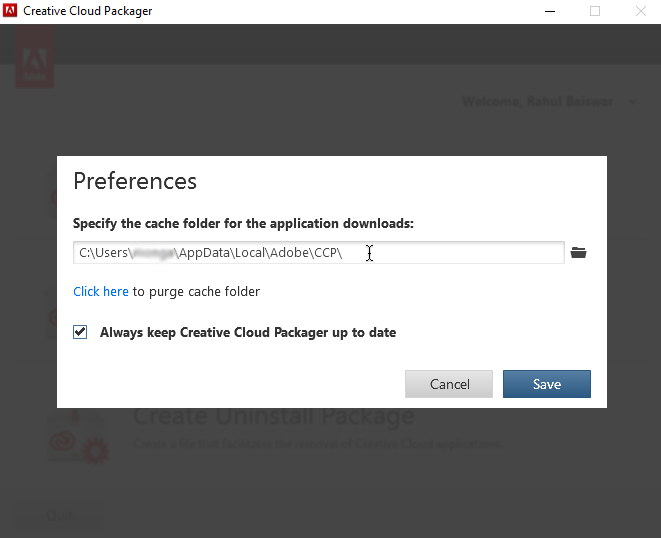Open the folder browse icon for cache path
Image resolution: width=661 pixels, height=538 pixels.
point(578,253)
